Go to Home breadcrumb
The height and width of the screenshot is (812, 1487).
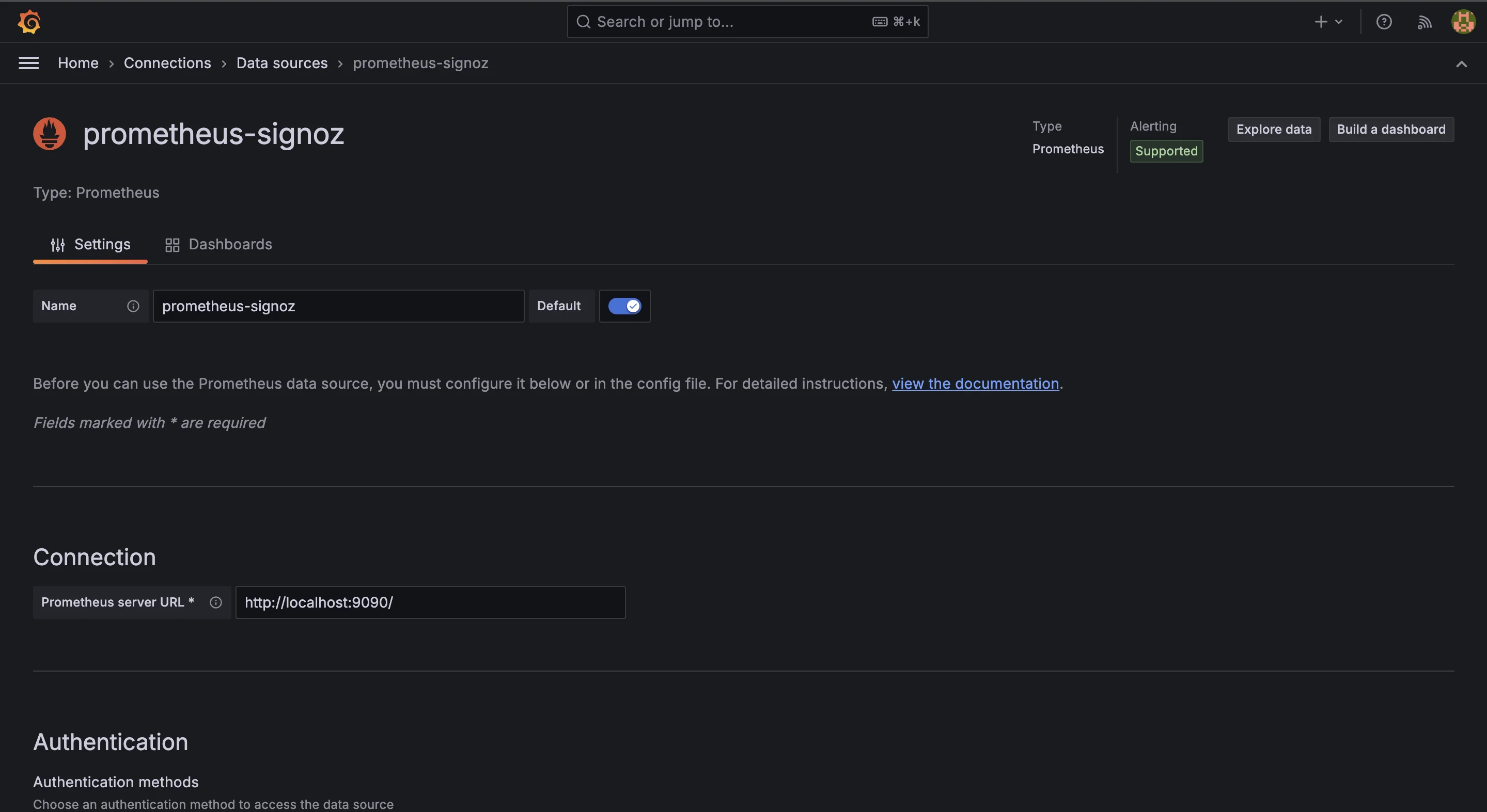(x=78, y=63)
